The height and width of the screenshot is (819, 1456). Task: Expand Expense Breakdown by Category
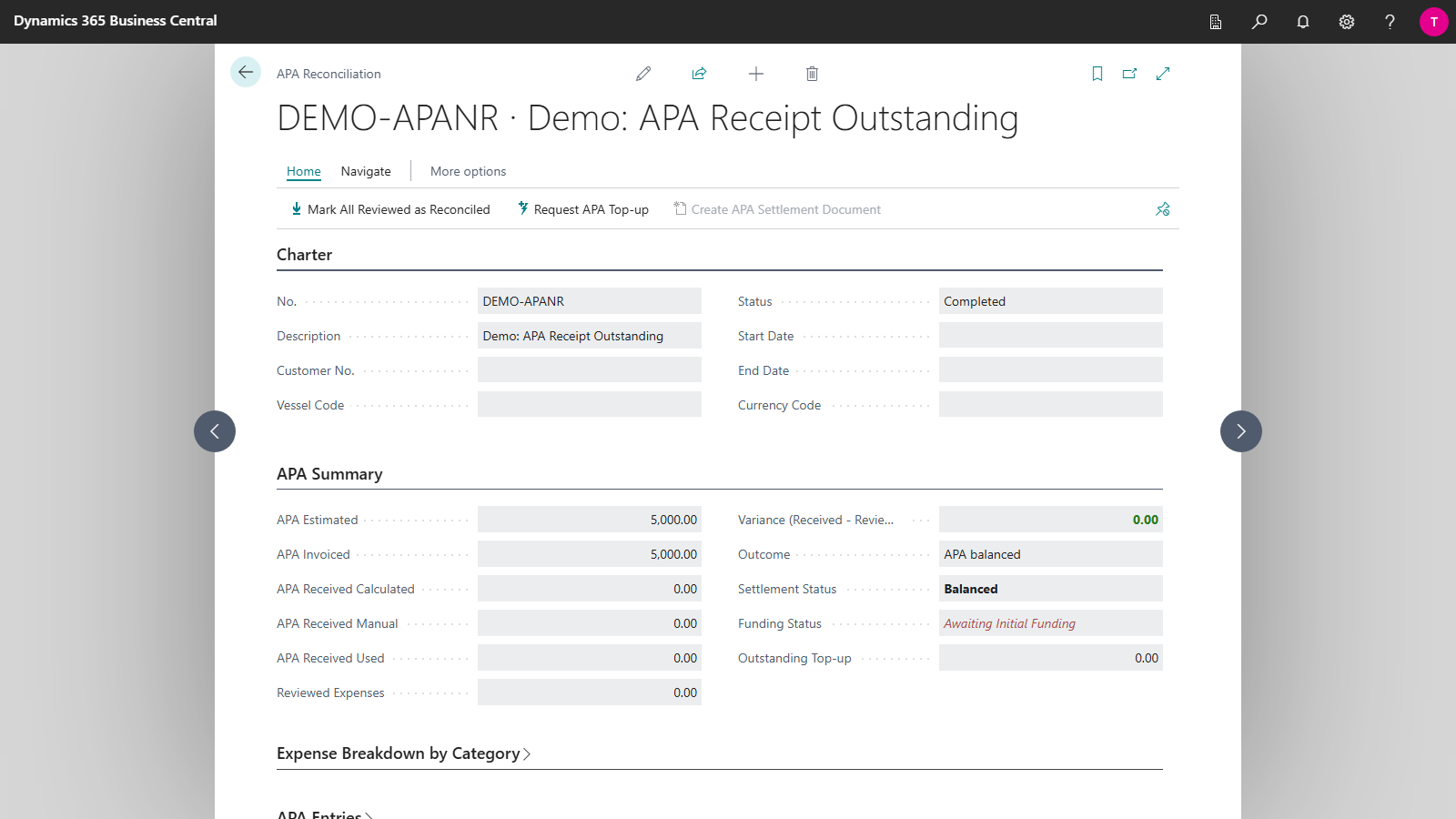[403, 753]
